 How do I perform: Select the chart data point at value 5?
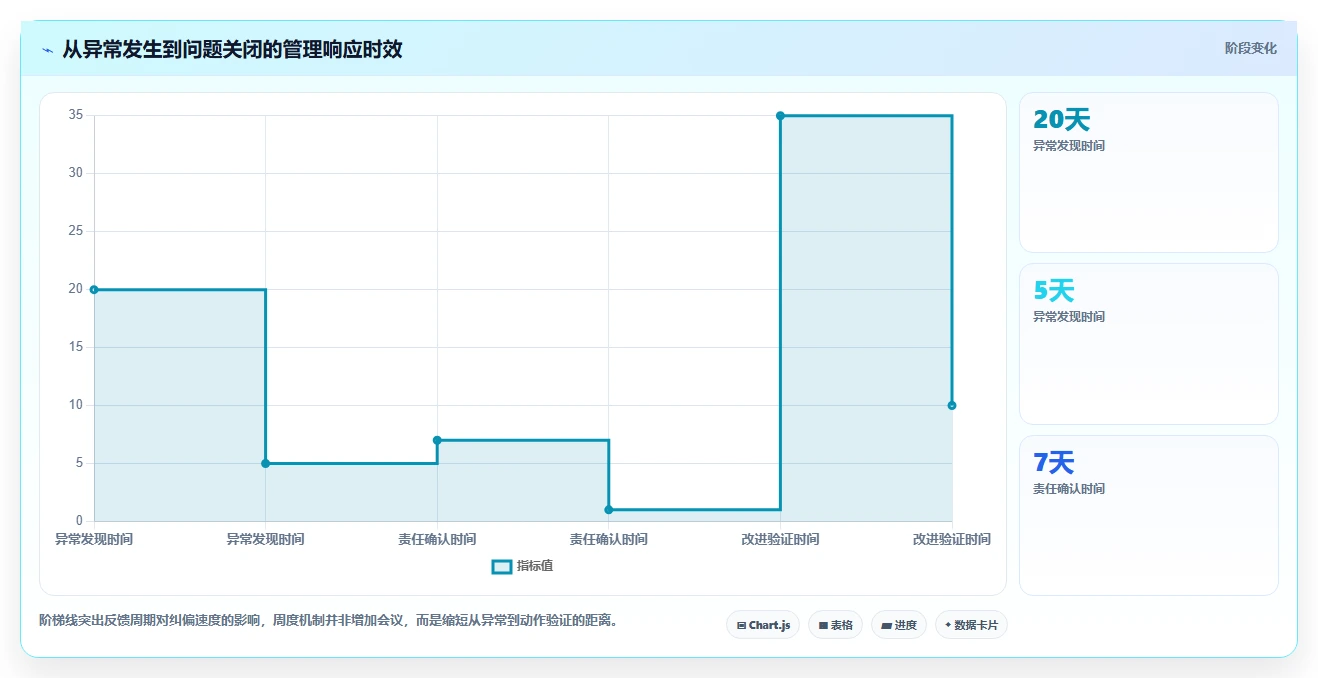[265, 463]
